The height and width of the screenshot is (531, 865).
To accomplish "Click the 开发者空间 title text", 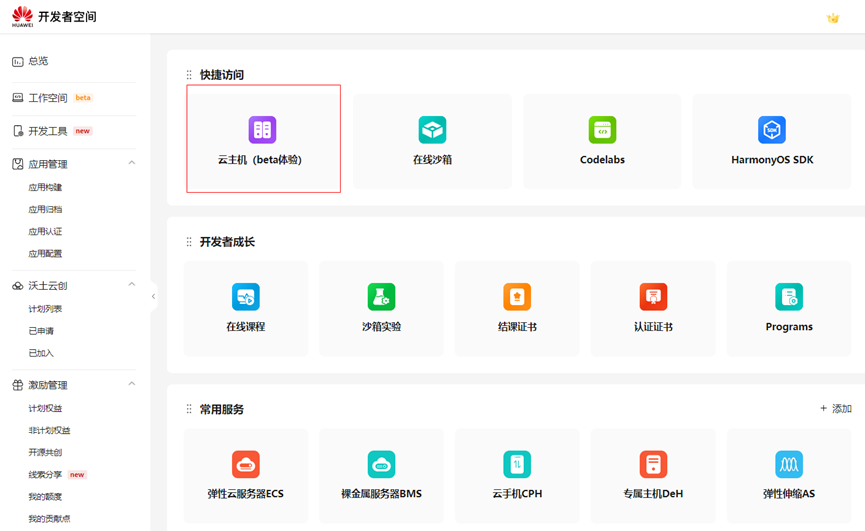I will click(x=67, y=17).
